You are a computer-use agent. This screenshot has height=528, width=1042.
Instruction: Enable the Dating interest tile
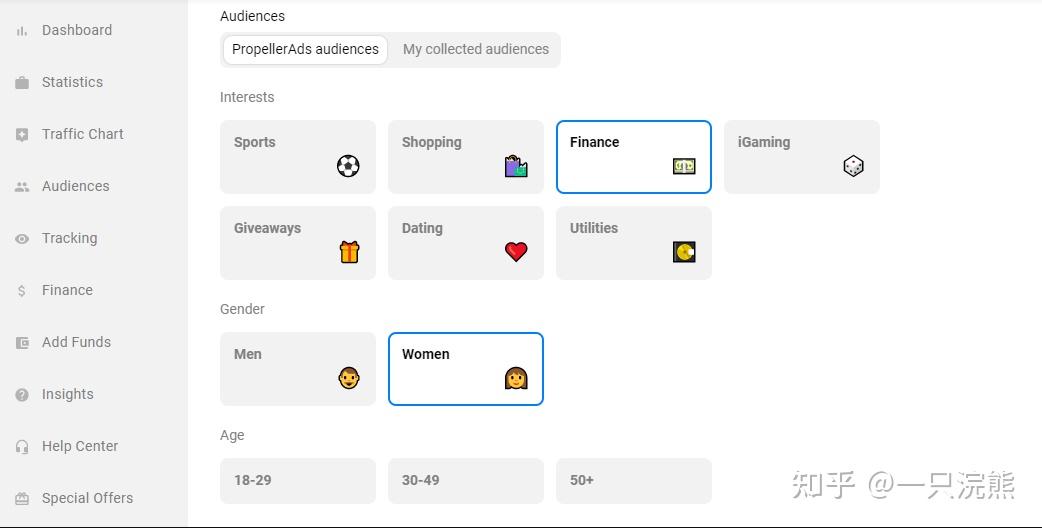pyautogui.click(x=465, y=243)
